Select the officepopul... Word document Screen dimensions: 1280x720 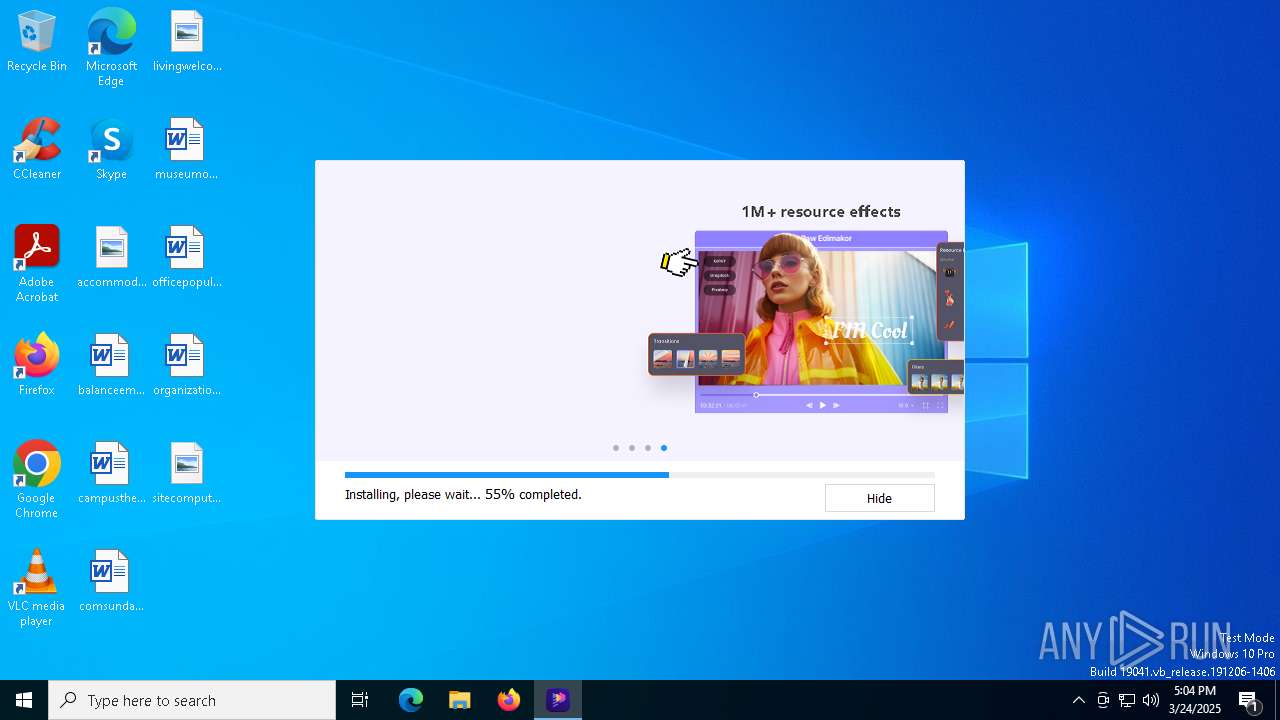pyautogui.click(x=187, y=258)
